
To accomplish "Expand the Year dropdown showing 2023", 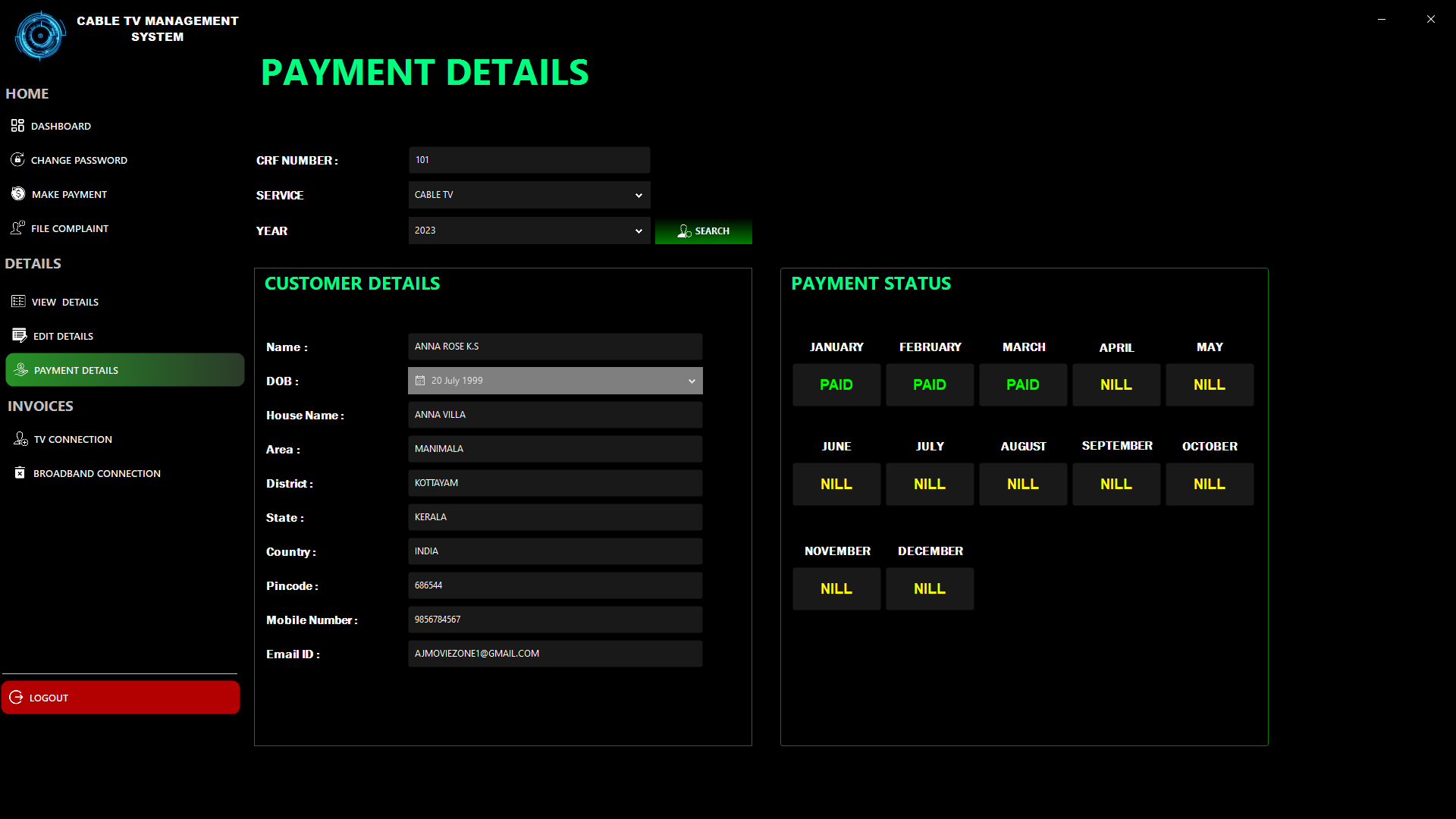I will point(639,231).
